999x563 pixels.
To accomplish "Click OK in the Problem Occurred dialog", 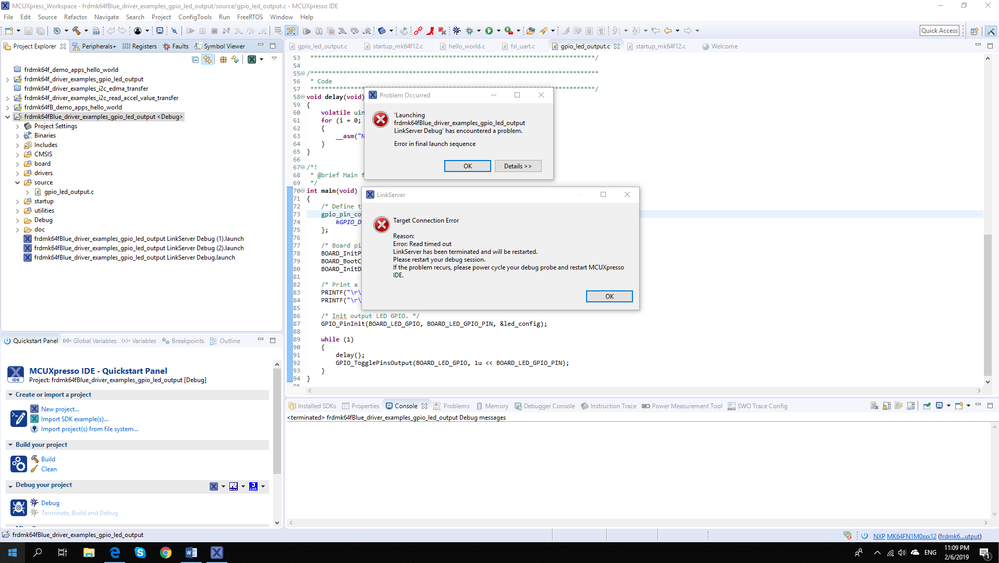I will tap(468, 166).
